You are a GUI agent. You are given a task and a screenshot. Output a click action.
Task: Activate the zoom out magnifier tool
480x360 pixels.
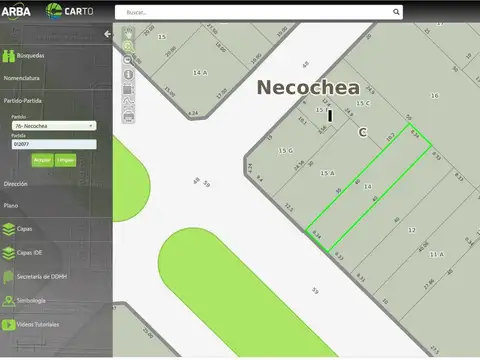click(x=128, y=60)
